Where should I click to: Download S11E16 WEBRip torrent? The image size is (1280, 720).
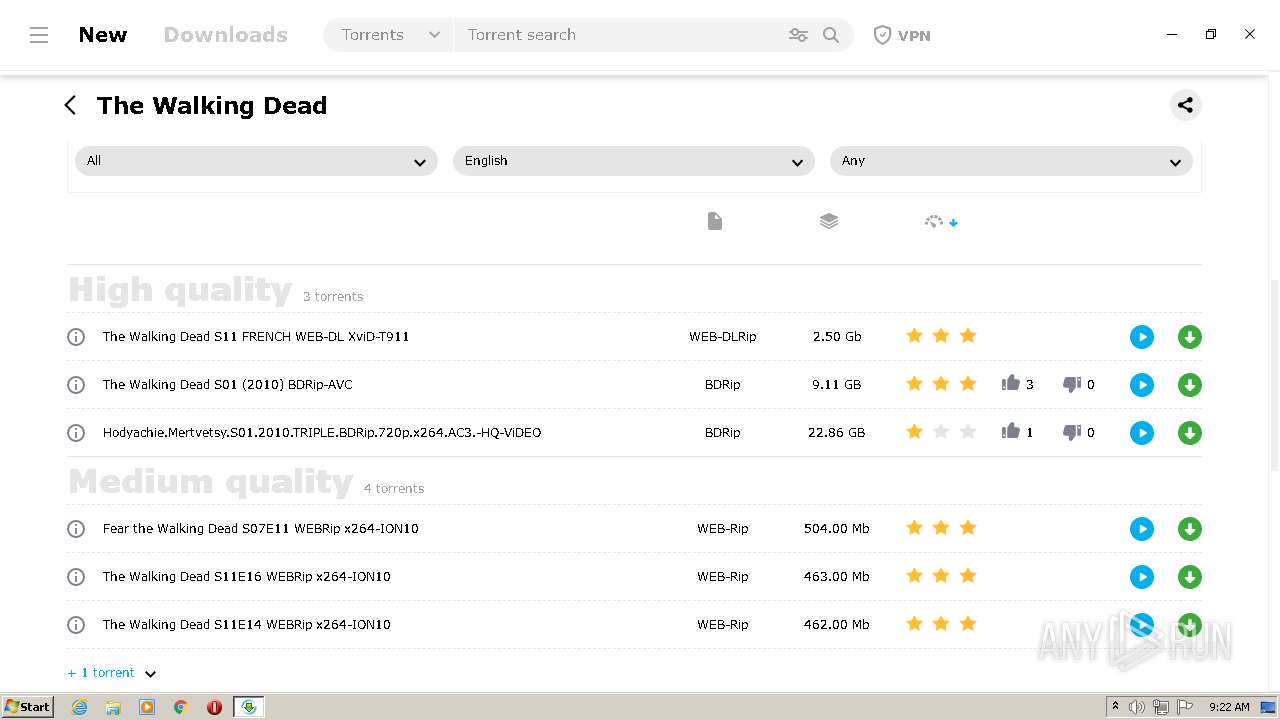1190,577
